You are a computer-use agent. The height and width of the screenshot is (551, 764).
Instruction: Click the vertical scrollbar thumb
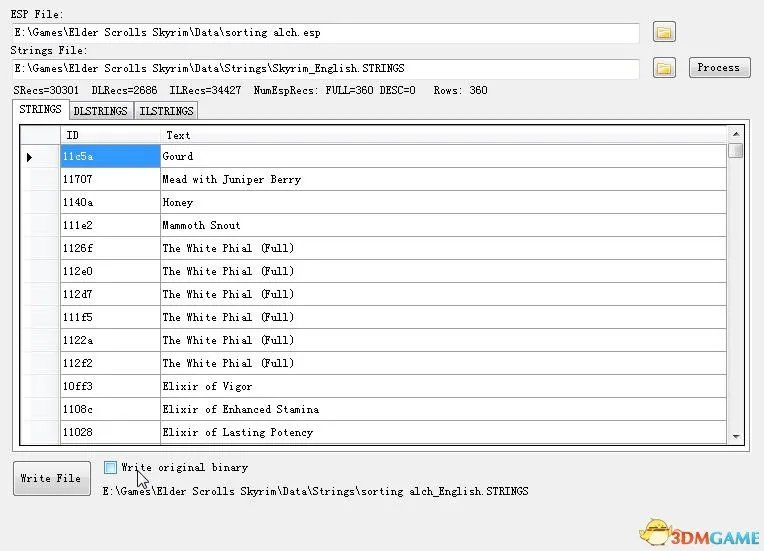[x=736, y=150]
